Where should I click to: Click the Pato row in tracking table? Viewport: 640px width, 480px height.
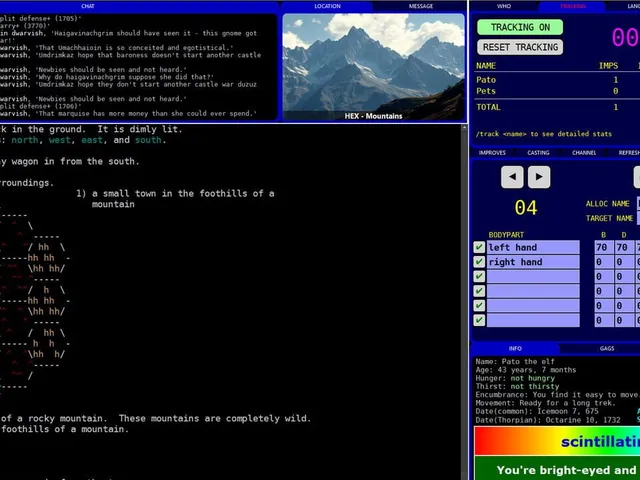pyautogui.click(x=557, y=80)
